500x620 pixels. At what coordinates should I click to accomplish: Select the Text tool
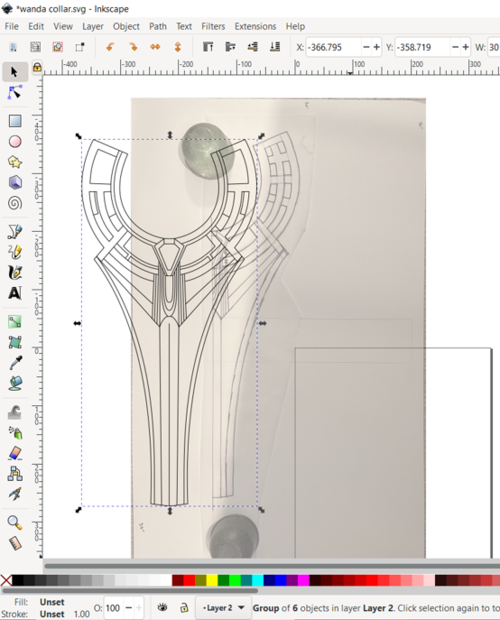coord(15,293)
